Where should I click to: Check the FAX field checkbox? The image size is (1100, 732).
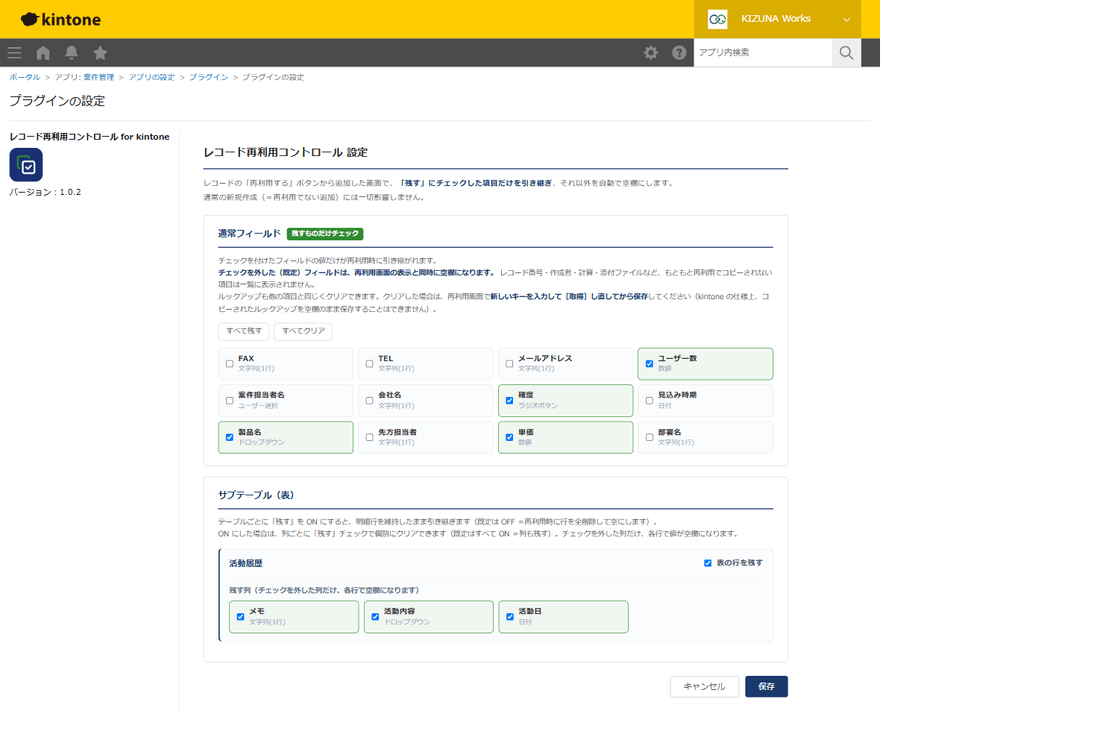(229, 364)
